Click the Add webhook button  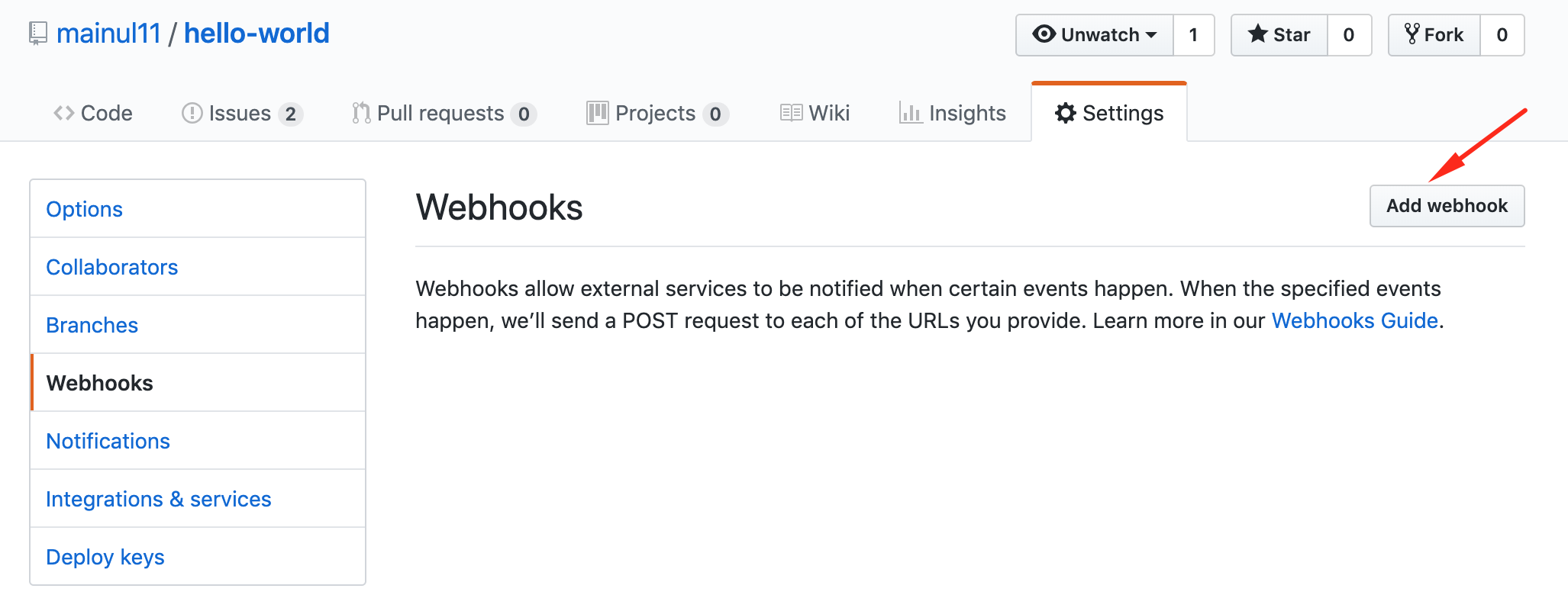1447,206
